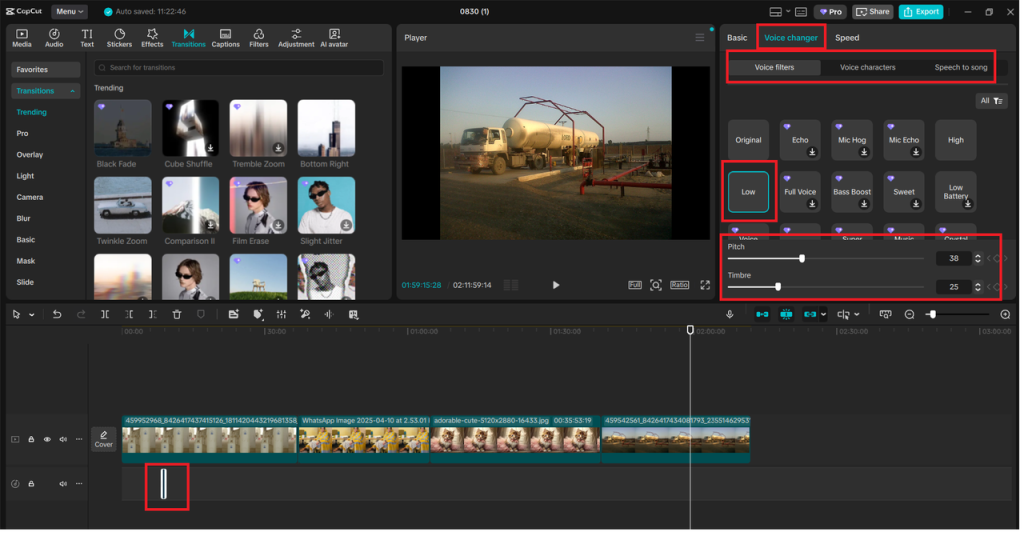
Task: Open the Effects panel
Action: (x=152, y=38)
